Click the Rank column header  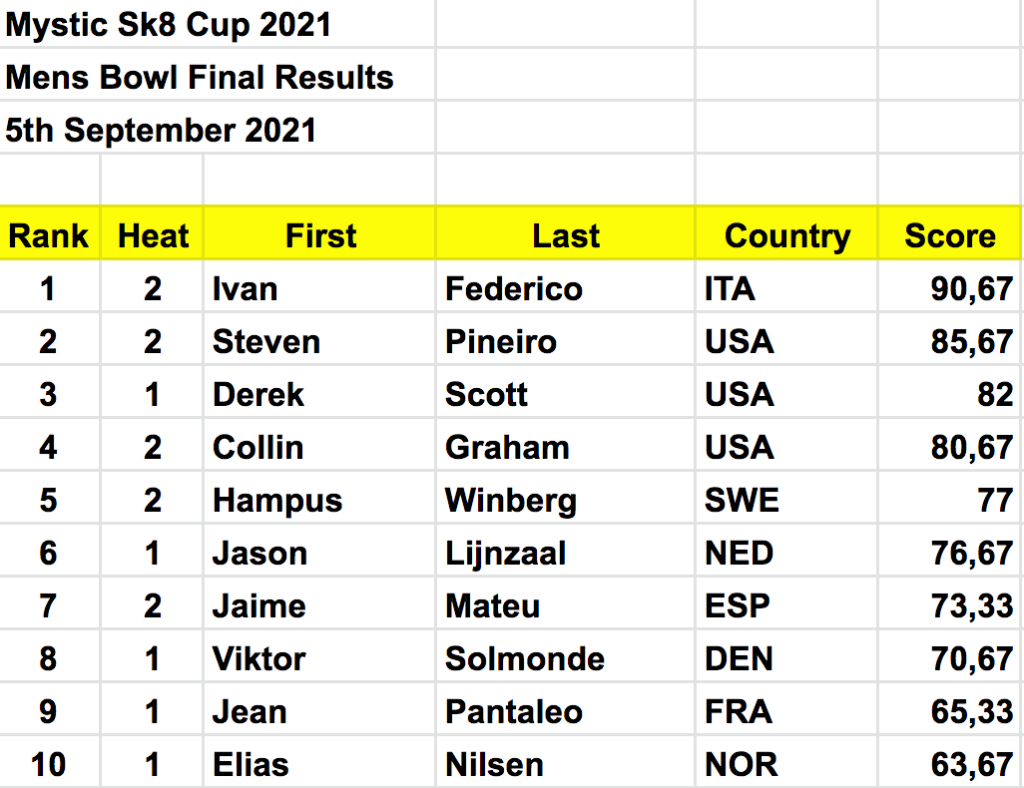tap(49, 236)
